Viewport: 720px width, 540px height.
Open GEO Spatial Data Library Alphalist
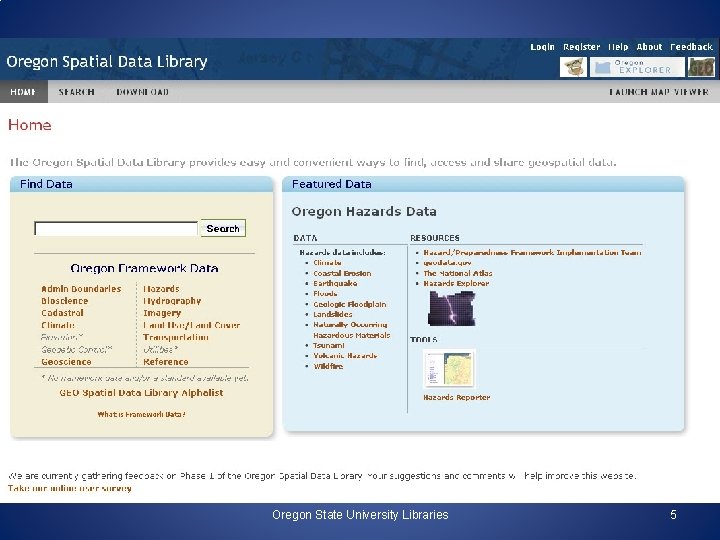click(x=141, y=393)
